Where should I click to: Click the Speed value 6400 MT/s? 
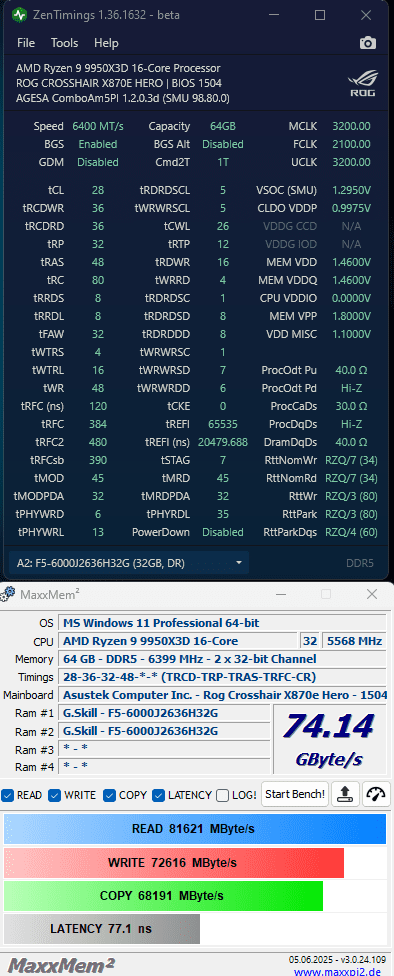pyautogui.click(x=98, y=126)
